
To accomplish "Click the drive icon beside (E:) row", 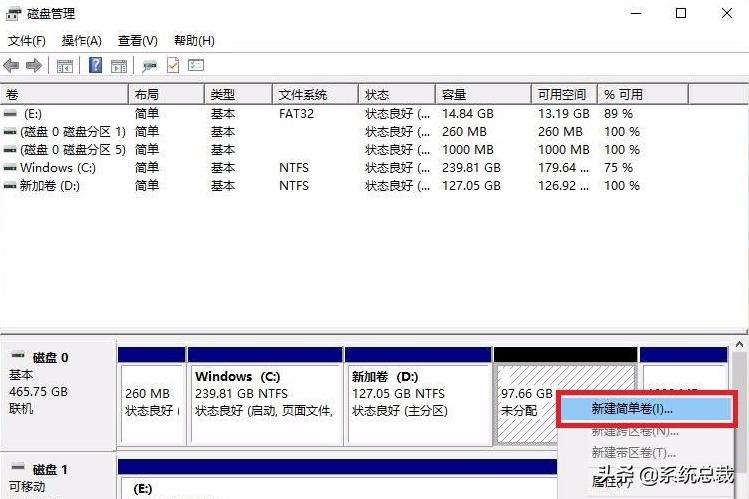I will click(10, 114).
